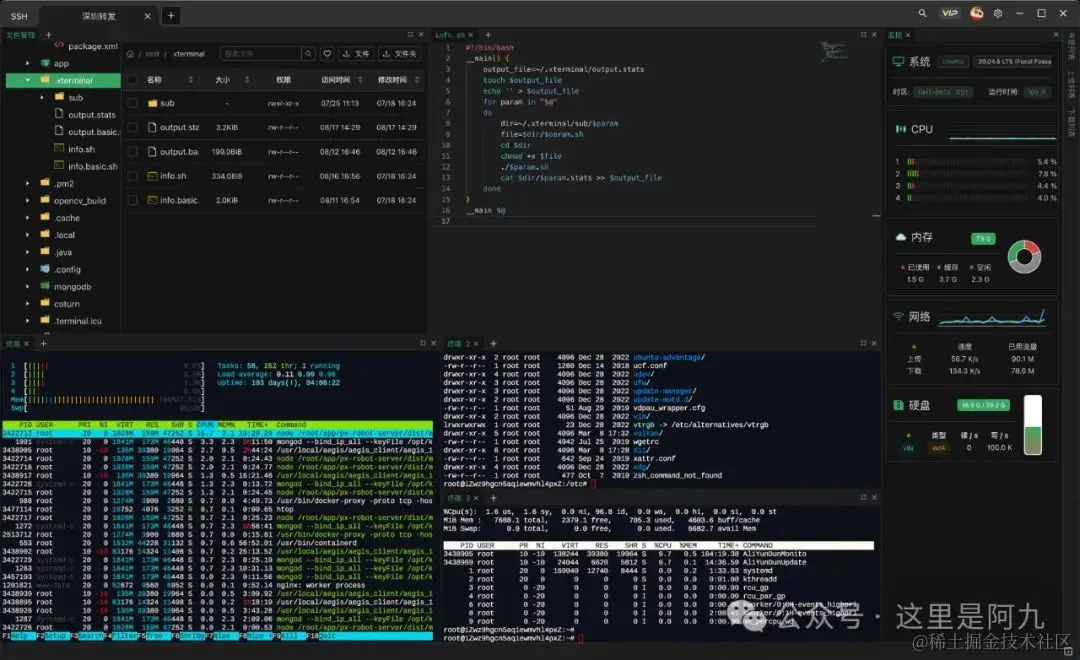Toggle the select-all checkbox in file table header
Viewport: 1080px width, 660px height.
click(133, 80)
